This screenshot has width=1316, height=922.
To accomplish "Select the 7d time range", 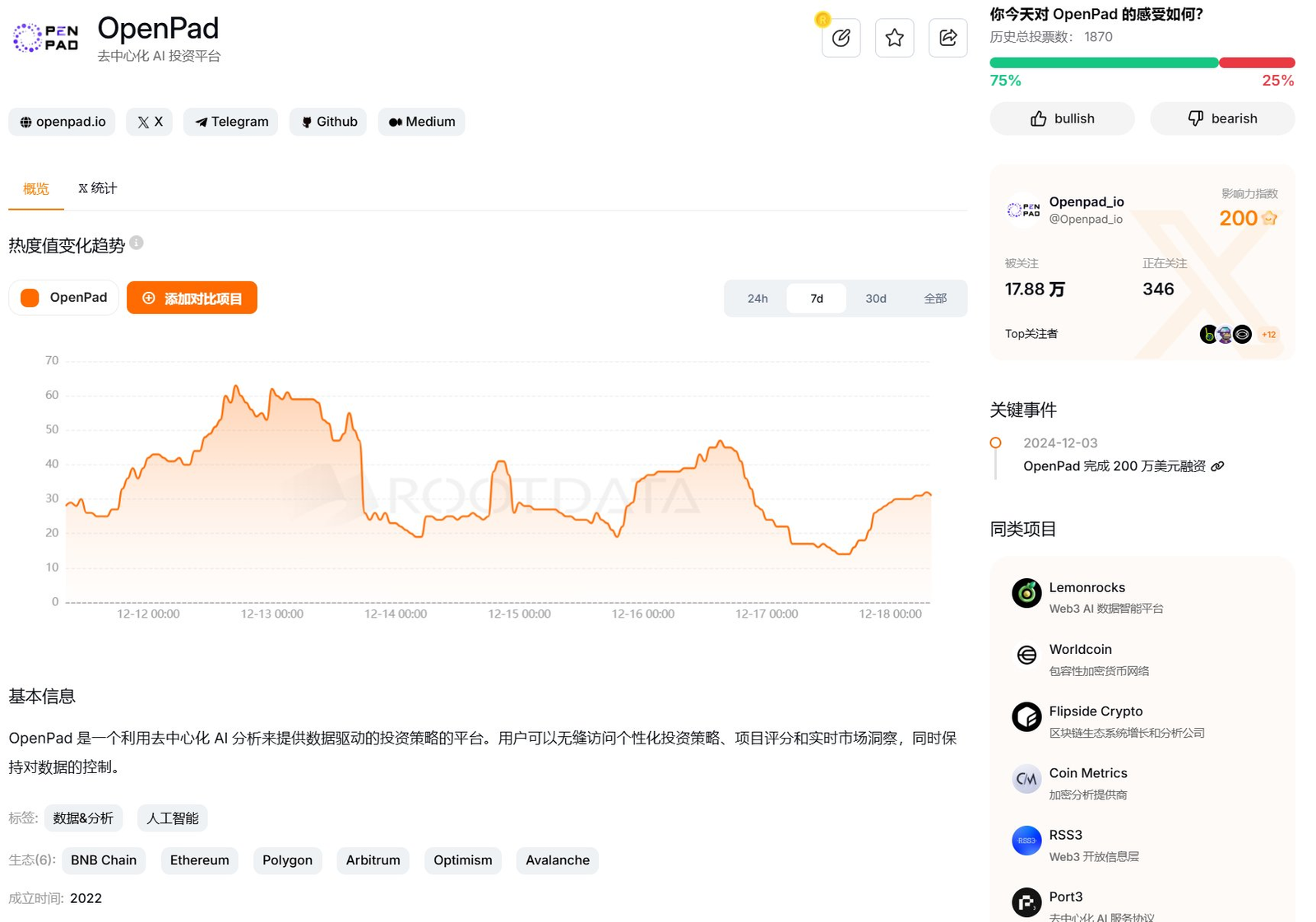I will [x=817, y=299].
